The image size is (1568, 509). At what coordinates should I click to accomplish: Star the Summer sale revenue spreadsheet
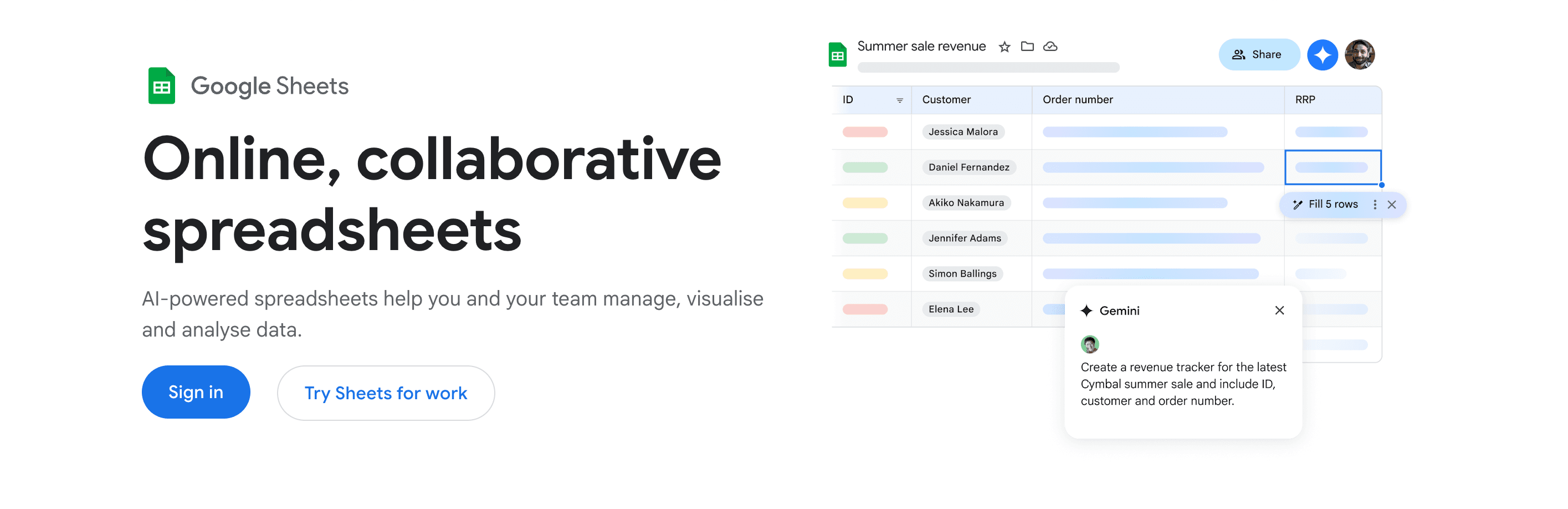pyautogui.click(x=1005, y=46)
